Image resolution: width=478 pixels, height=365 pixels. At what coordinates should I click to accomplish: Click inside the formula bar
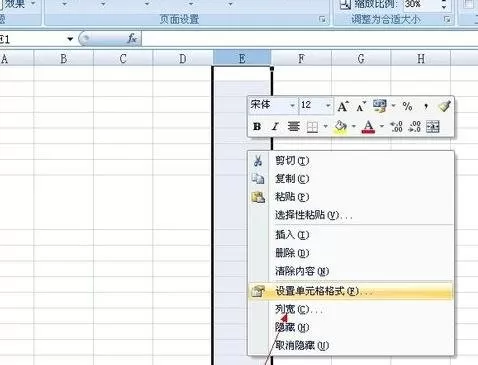pyautogui.click(x=310, y=39)
